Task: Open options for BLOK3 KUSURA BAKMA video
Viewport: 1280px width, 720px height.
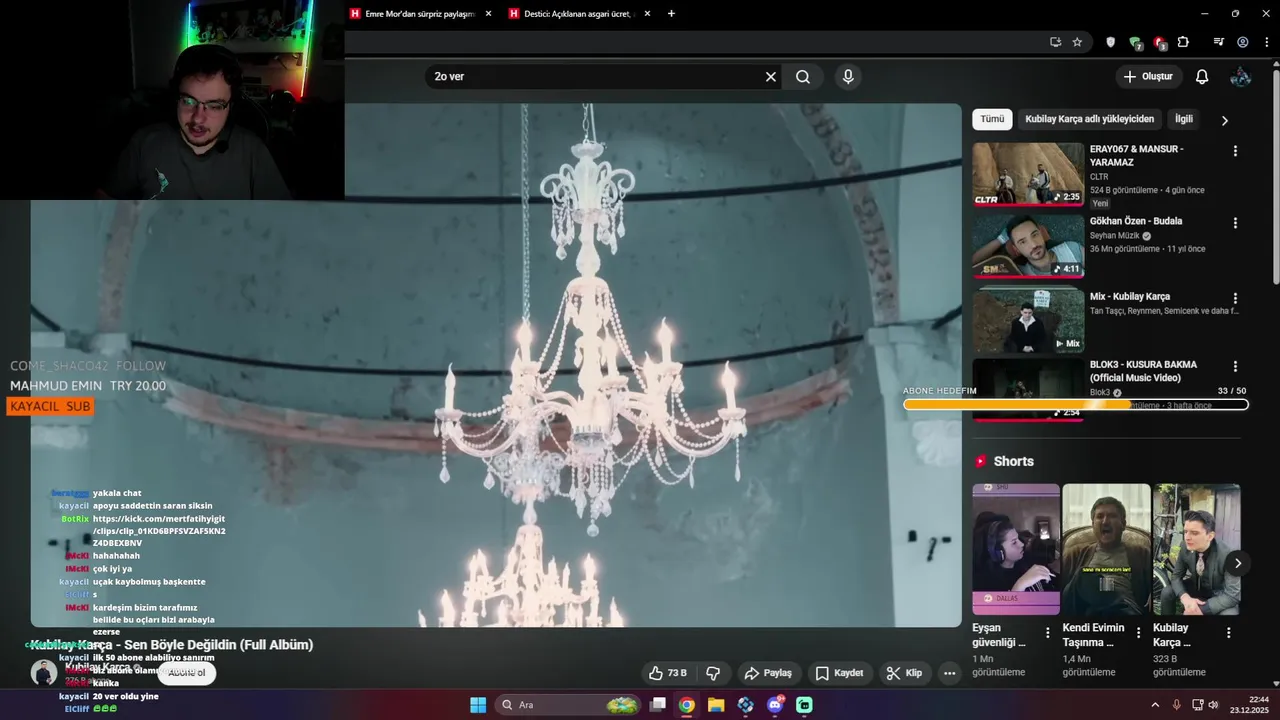Action: [x=1235, y=367]
